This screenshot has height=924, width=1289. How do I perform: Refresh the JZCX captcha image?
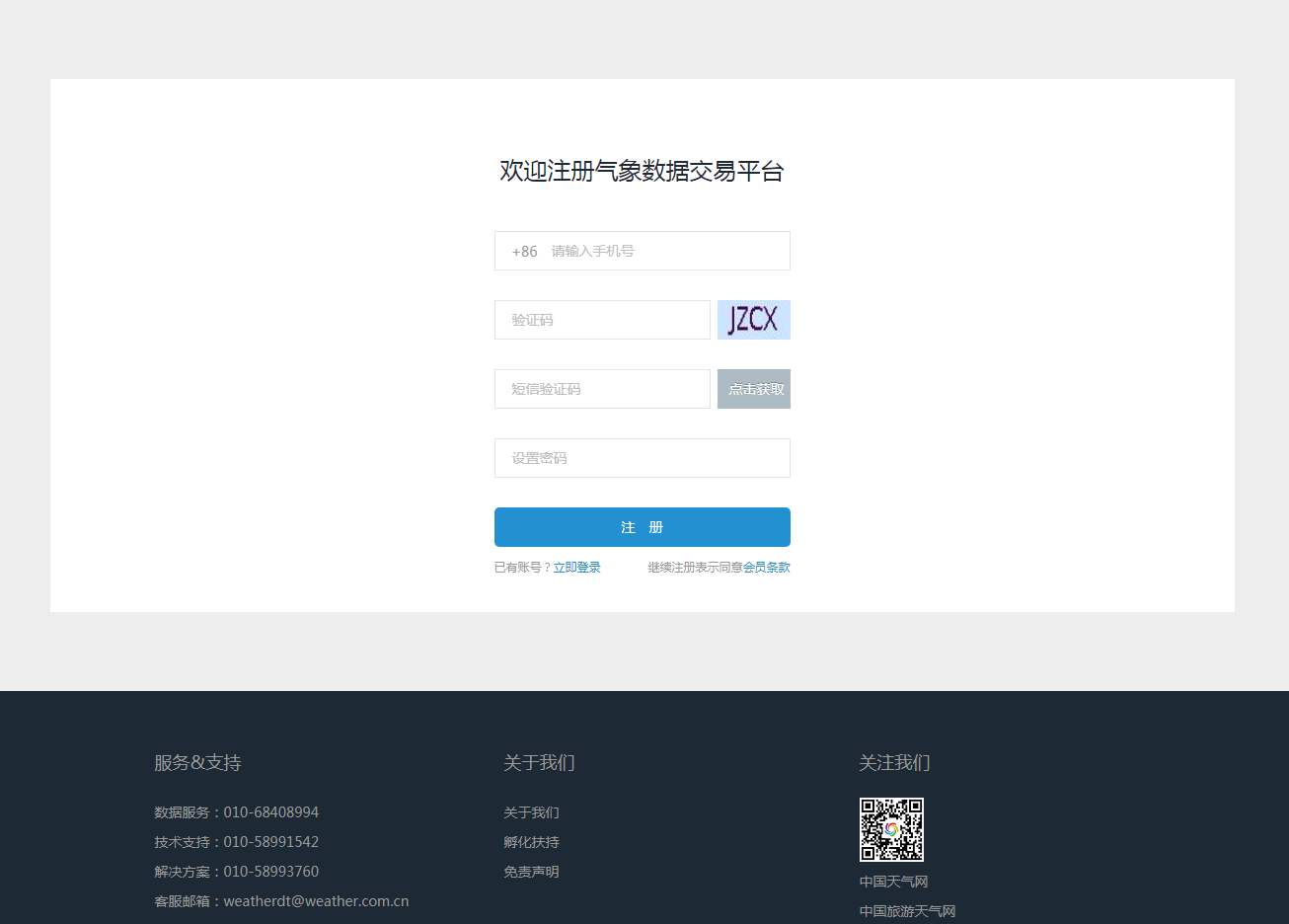(x=753, y=320)
